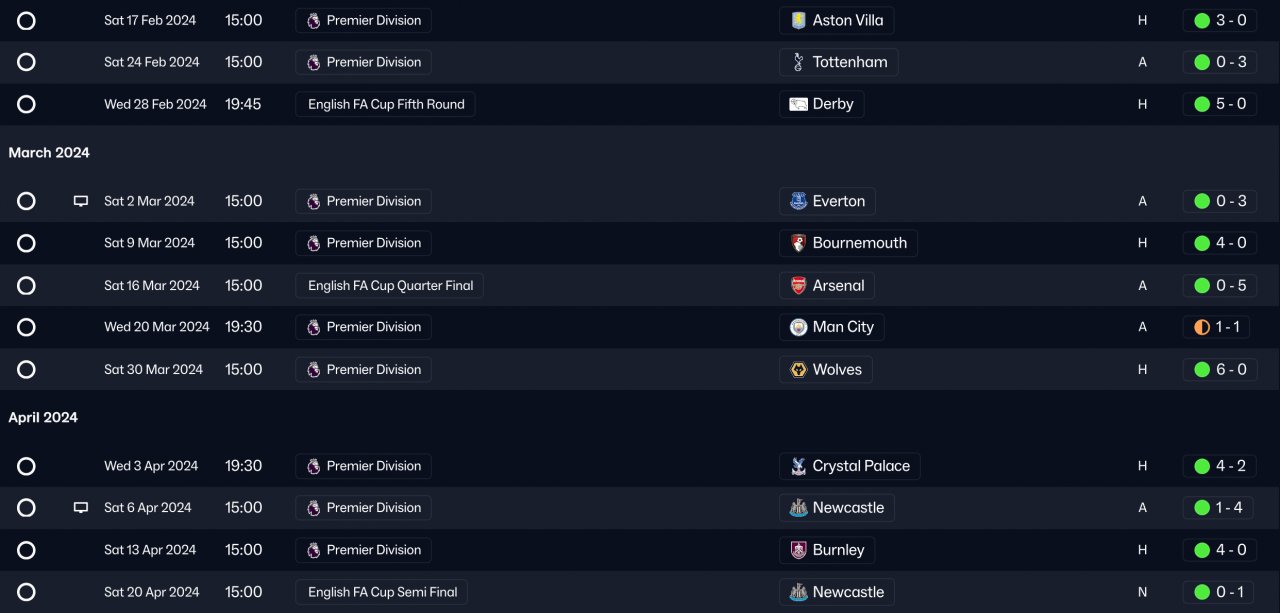This screenshot has width=1280, height=613.
Task: Click the Arsenal club crest
Action: coord(798,285)
